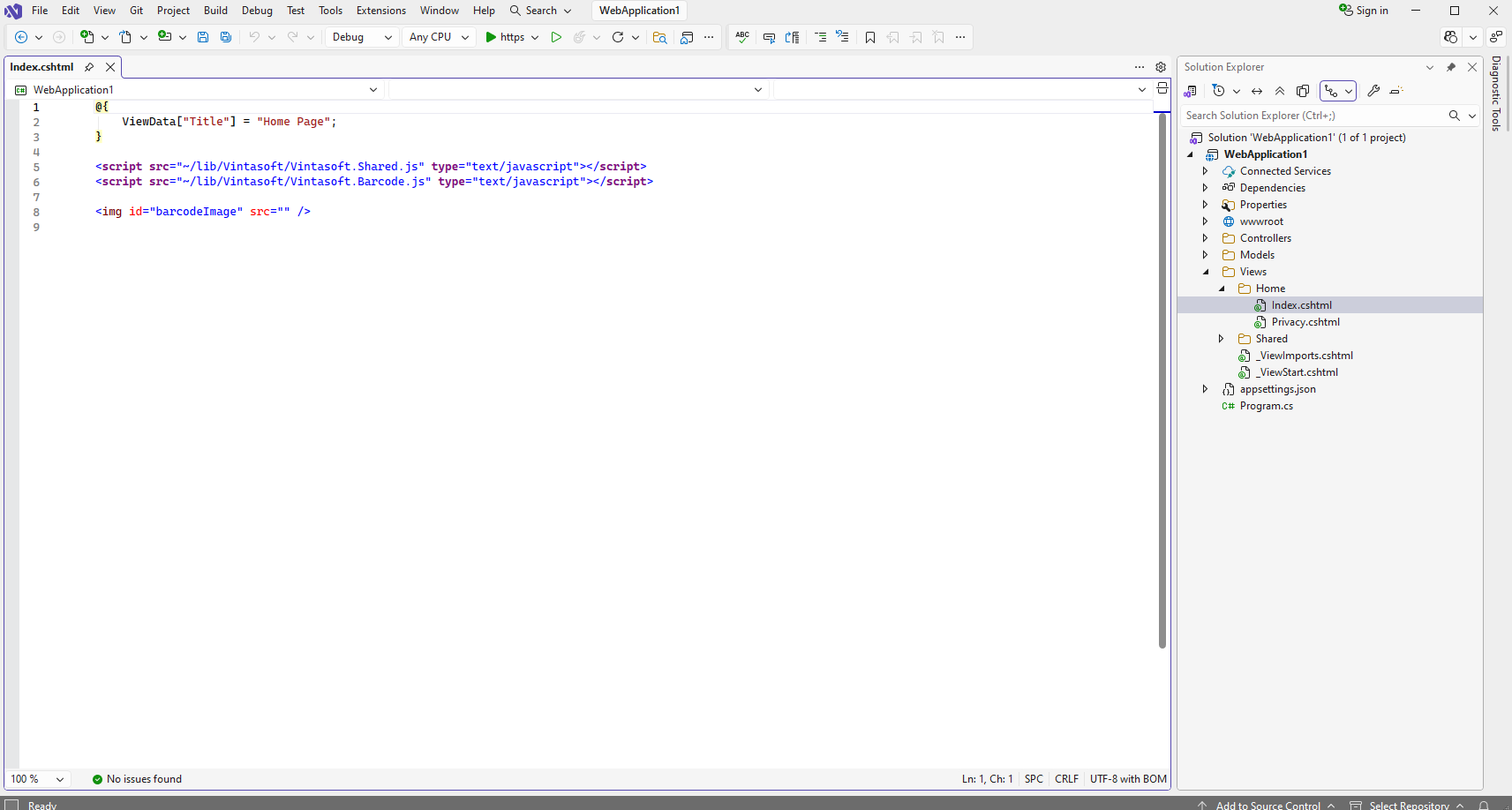1512x810 pixels.
Task: Open the Build menu
Action: pyautogui.click(x=215, y=11)
